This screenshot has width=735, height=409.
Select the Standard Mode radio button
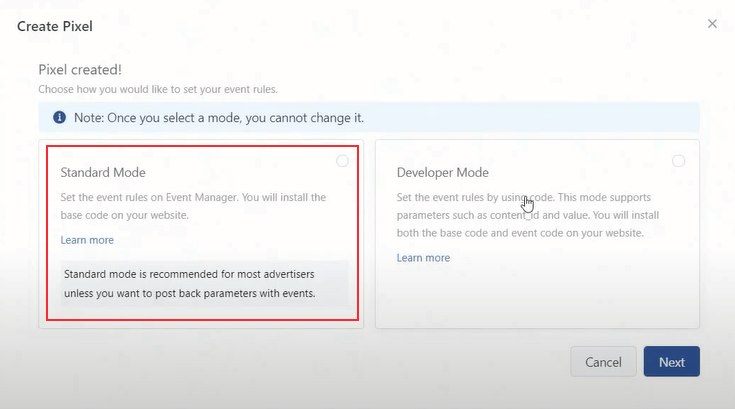(x=342, y=161)
